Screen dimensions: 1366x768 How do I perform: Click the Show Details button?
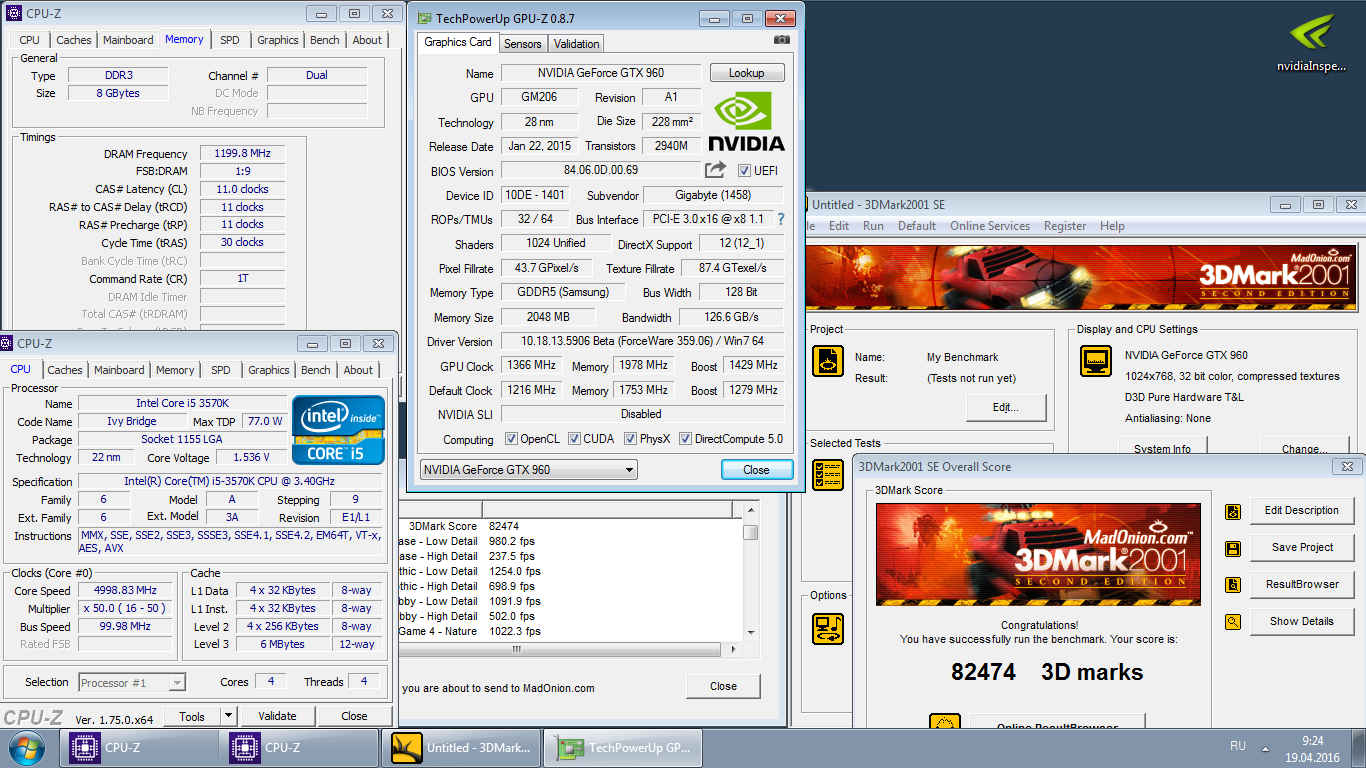pyautogui.click(x=1302, y=622)
